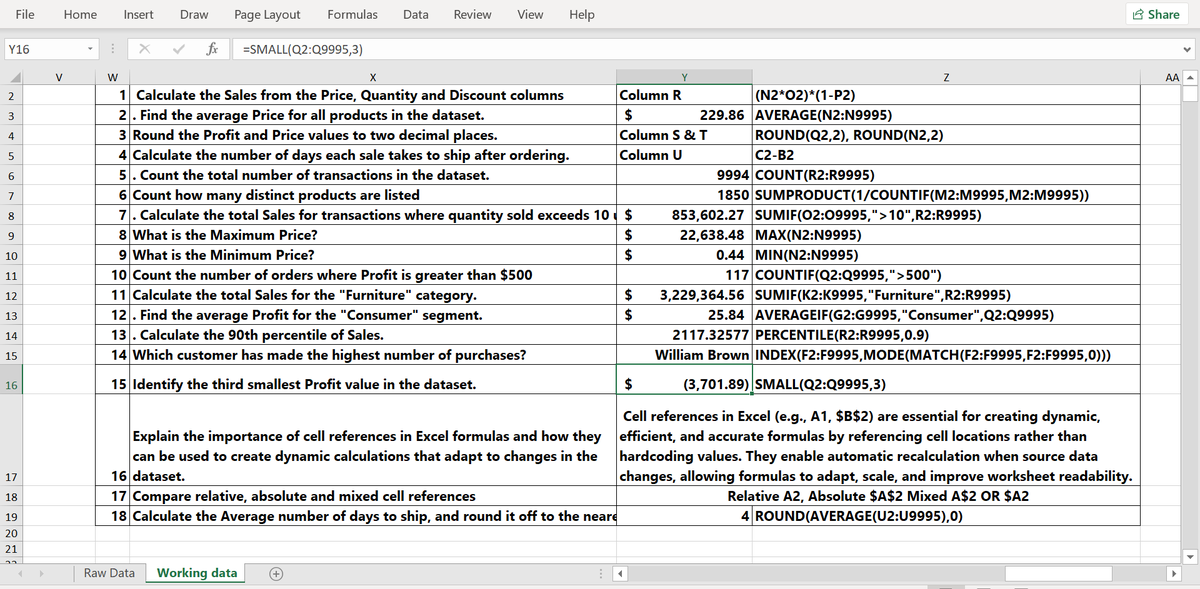Screen dimensions: 1200x589
Task: Add a new sheet with plus icon
Action: click(x=276, y=573)
